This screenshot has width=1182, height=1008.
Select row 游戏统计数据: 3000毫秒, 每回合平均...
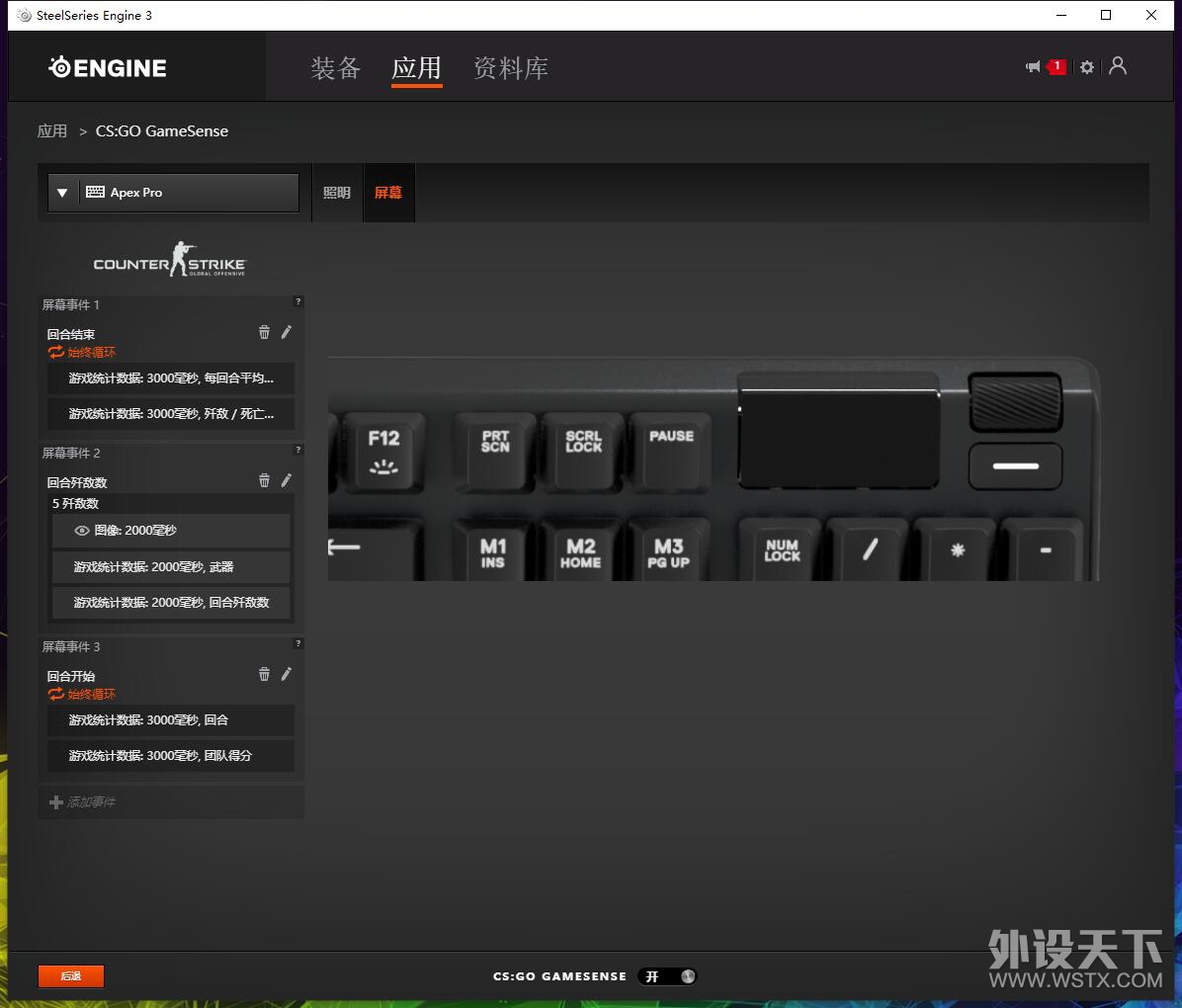pyautogui.click(x=170, y=378)
